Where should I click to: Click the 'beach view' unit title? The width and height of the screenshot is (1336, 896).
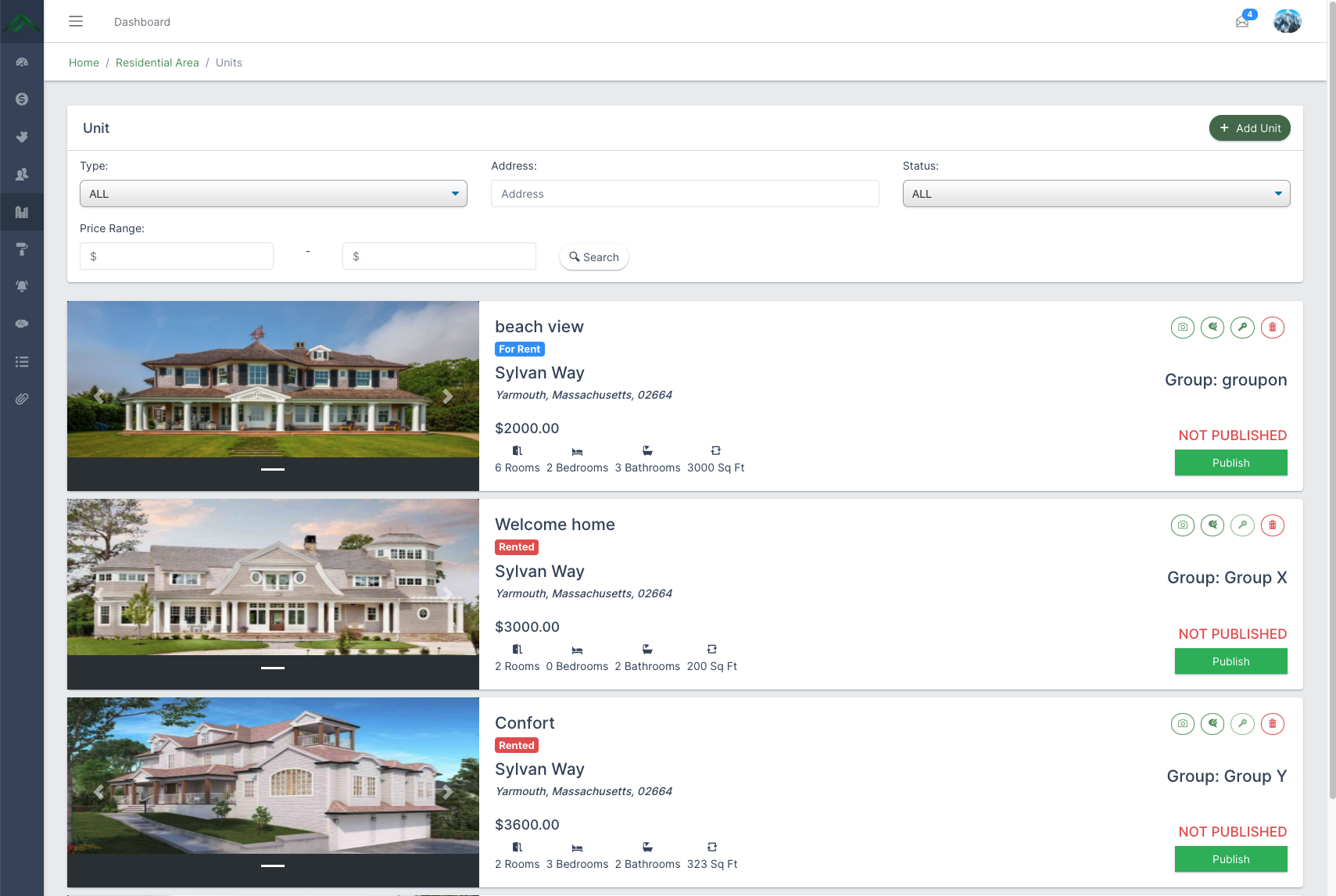tap(539, 327)
